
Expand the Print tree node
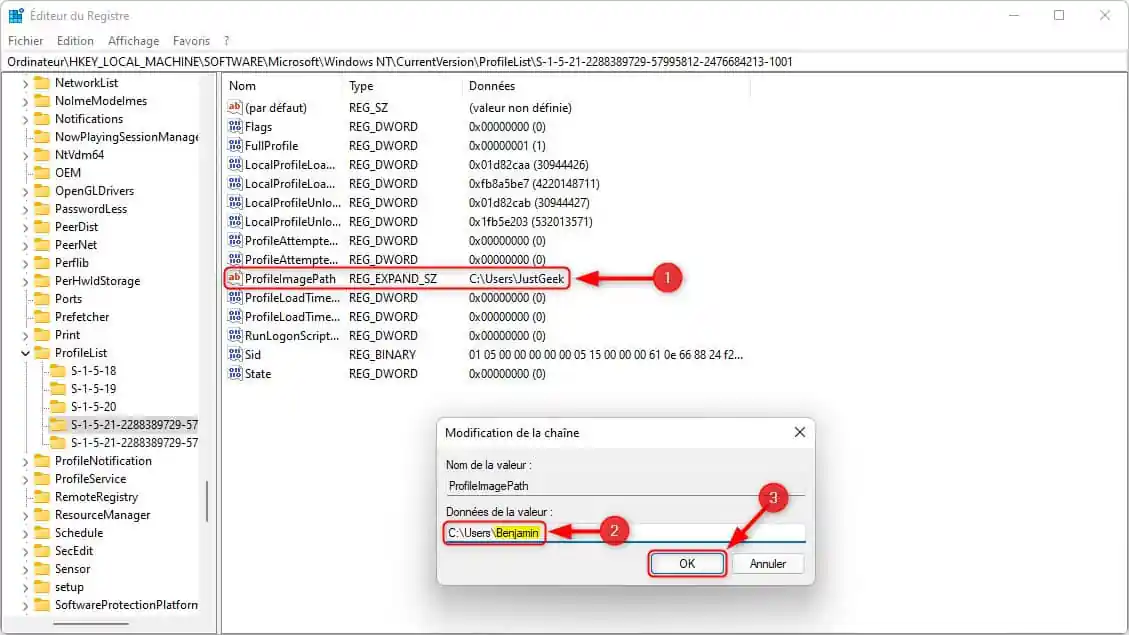coord(25,335)
